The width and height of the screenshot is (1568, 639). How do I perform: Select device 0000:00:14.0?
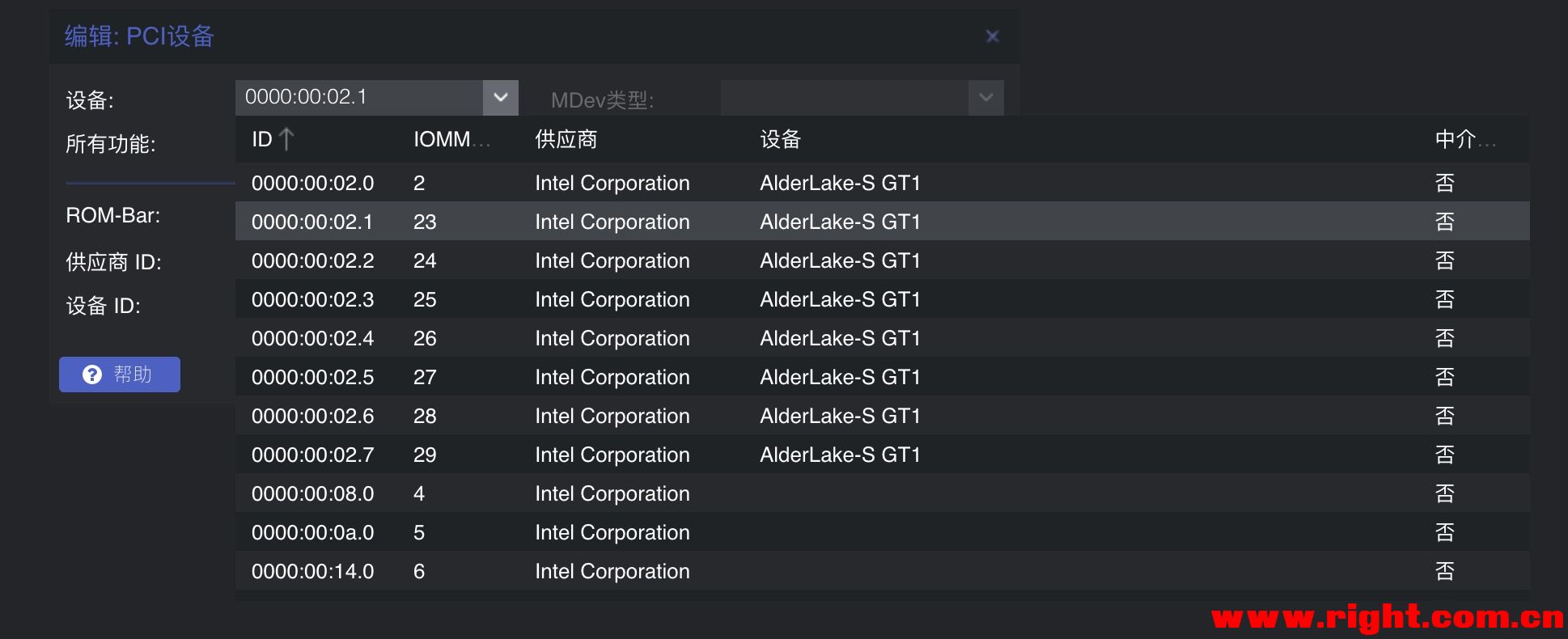pos(312,571)
